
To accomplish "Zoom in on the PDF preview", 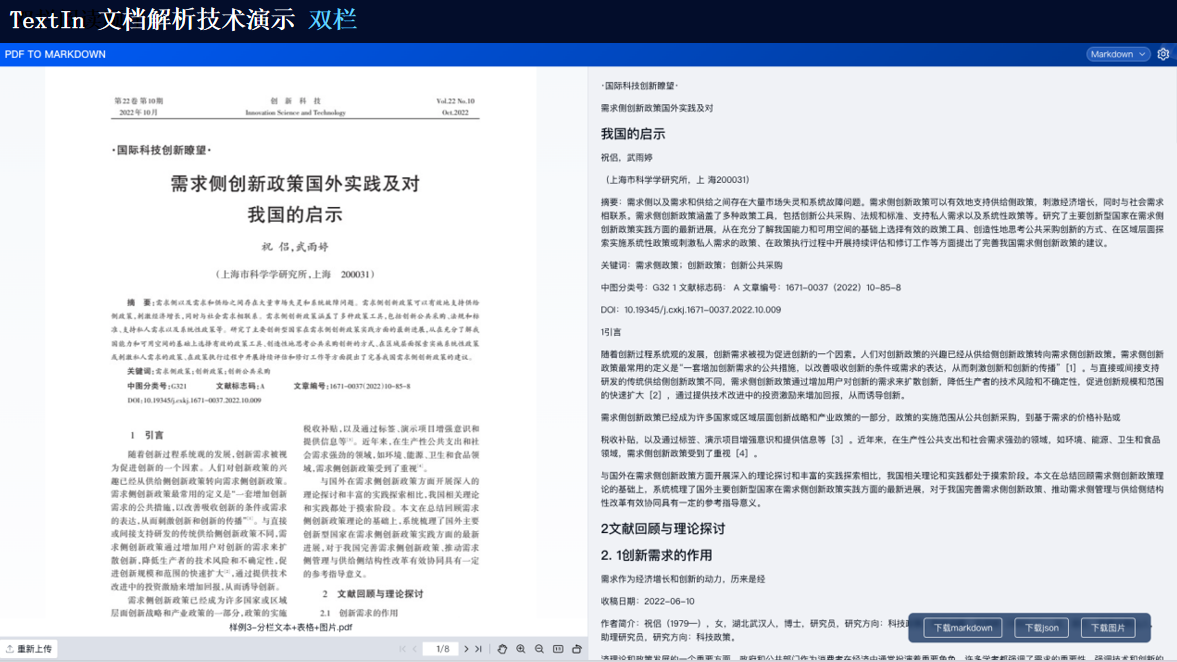I will click(521, 648).
